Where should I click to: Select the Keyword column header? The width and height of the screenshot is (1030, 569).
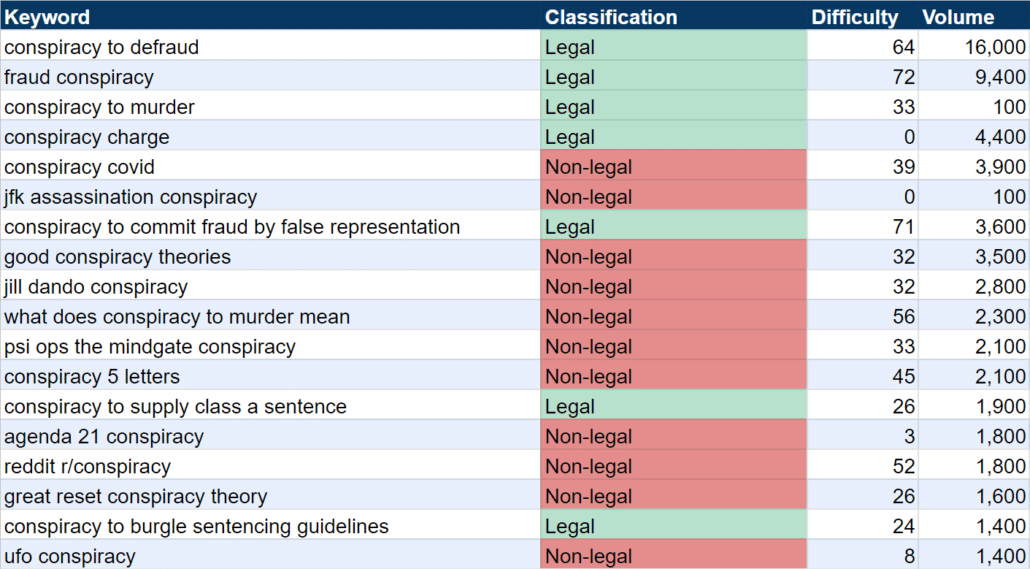tap(270, 16)
